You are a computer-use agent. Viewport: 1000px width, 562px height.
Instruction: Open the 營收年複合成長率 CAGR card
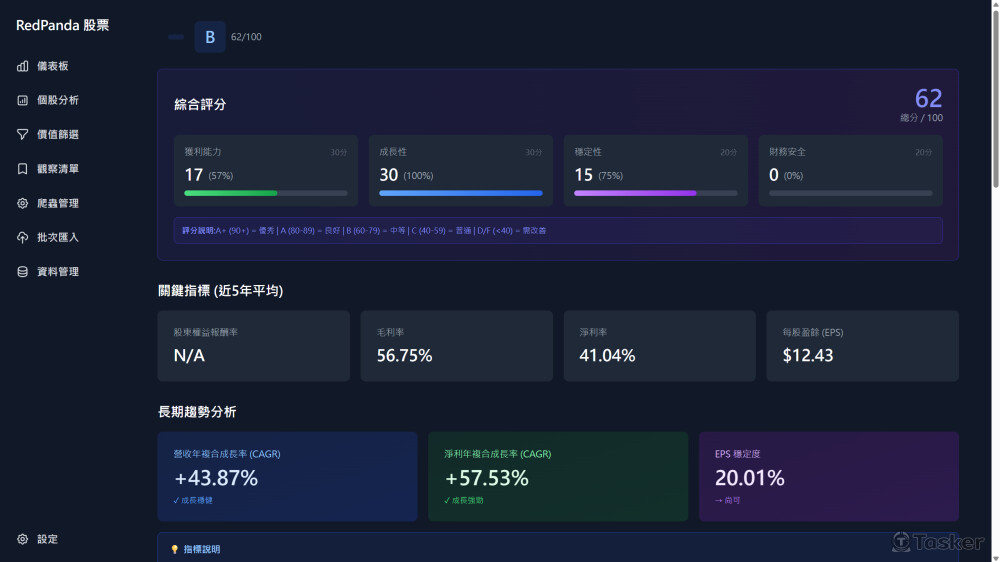(288, 477)
